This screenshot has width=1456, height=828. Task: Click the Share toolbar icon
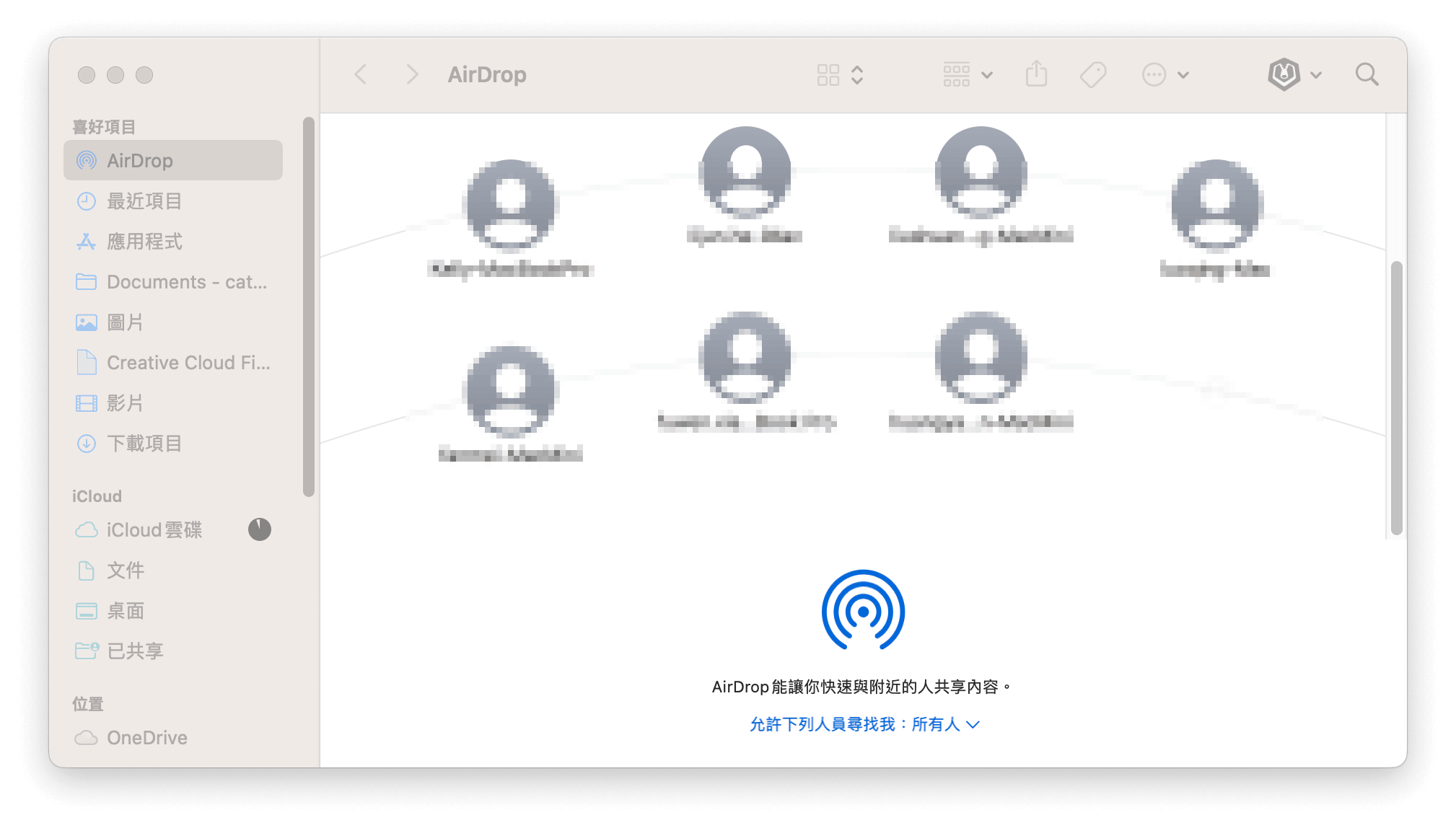[1036, 74]
